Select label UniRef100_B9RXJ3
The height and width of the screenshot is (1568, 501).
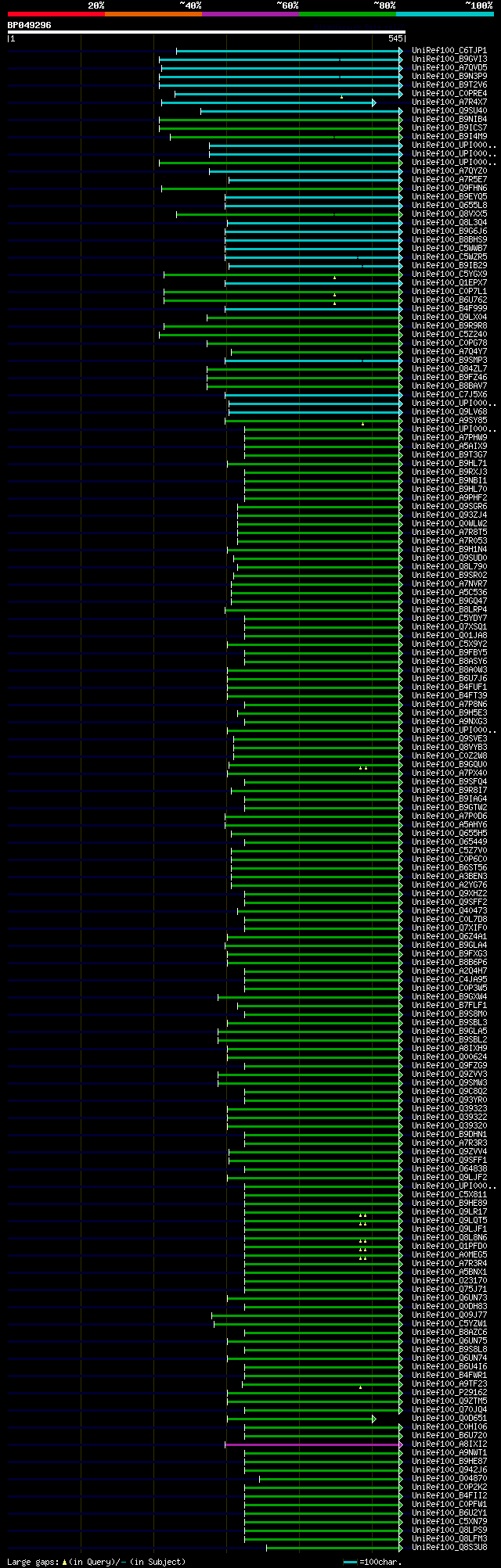(x=449, y=472)
